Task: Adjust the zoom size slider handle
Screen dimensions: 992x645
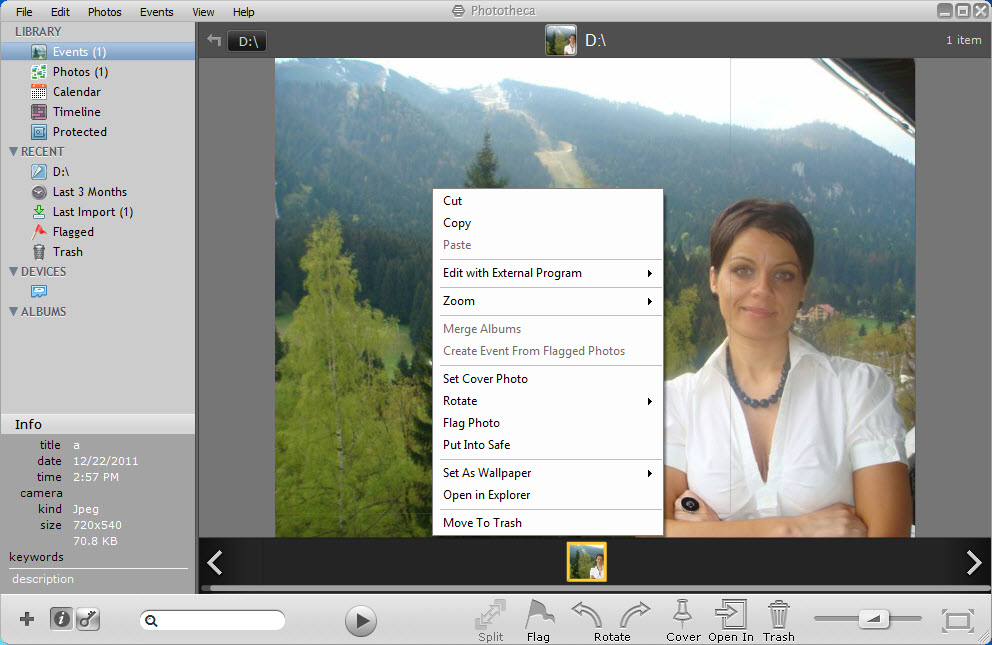Action: [x=874, y=618]
